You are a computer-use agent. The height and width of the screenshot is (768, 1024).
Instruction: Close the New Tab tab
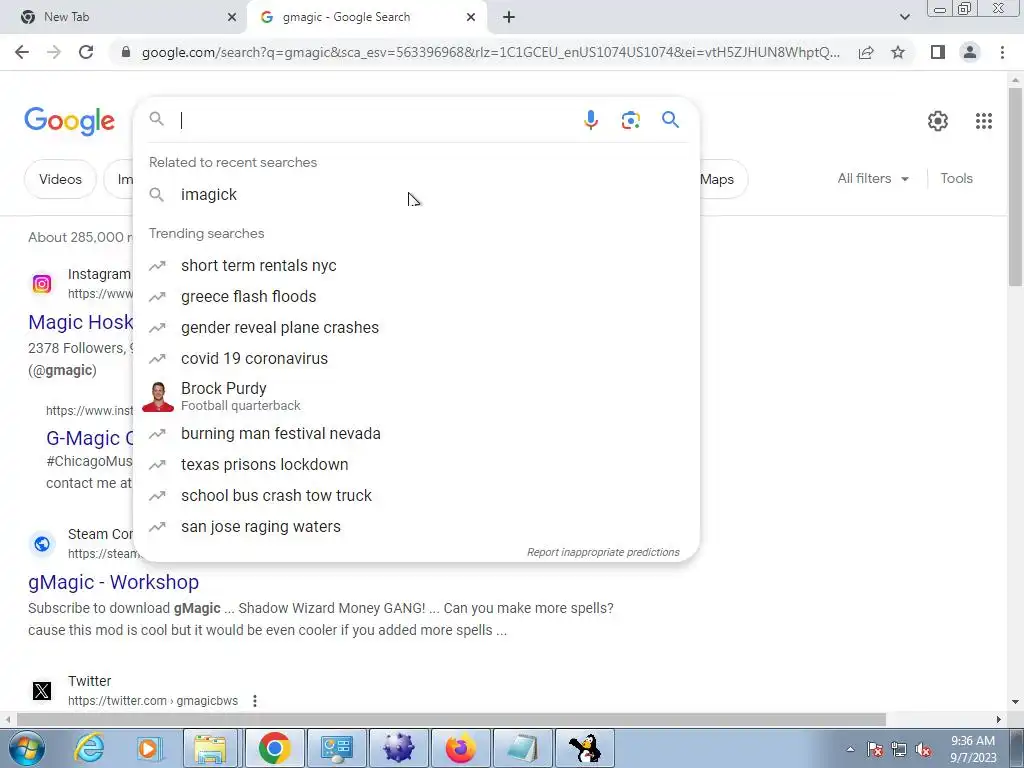point(232,17)
